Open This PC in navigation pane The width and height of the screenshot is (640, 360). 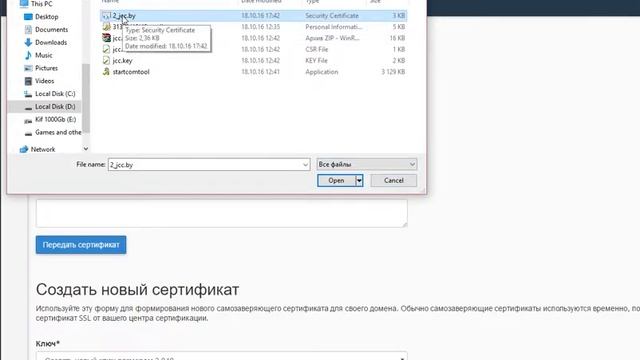point(41,4)
